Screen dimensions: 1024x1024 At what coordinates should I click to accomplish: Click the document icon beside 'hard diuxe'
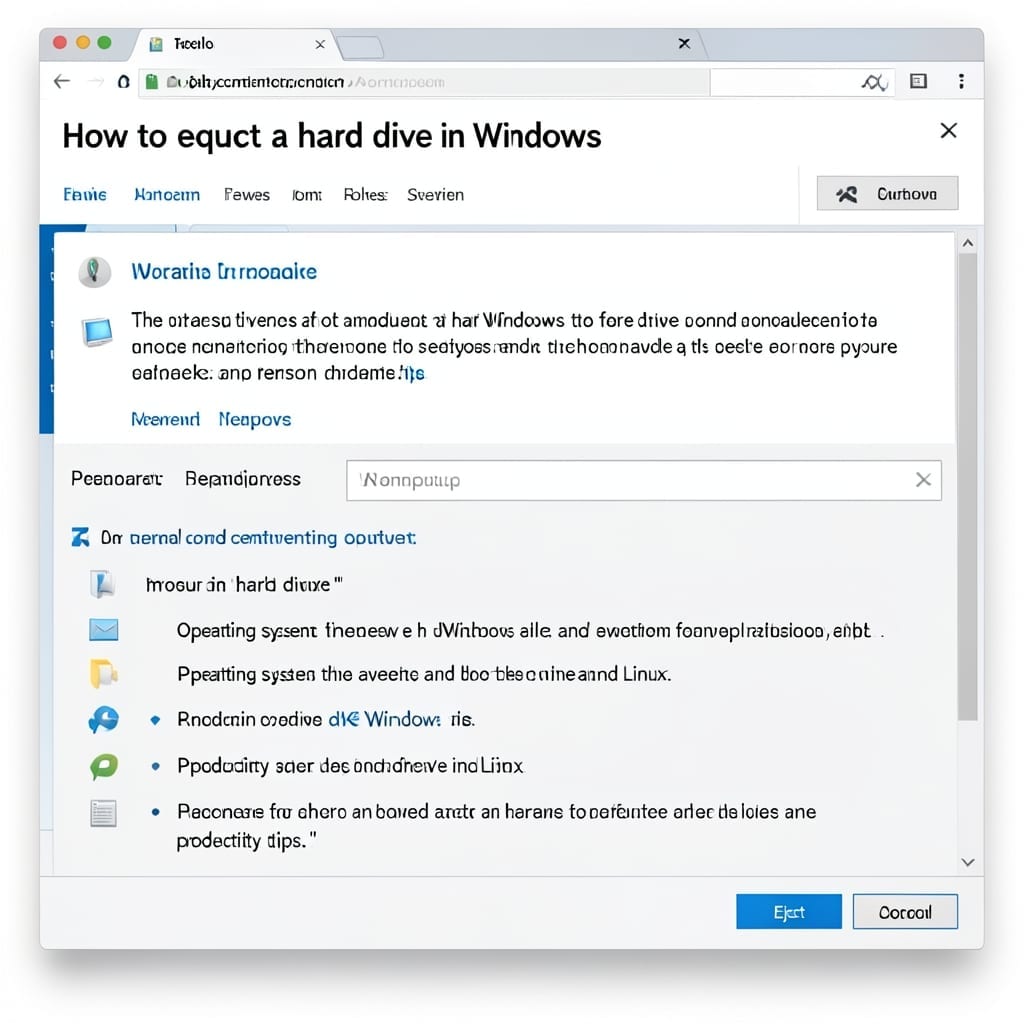[x=103, y=584]
